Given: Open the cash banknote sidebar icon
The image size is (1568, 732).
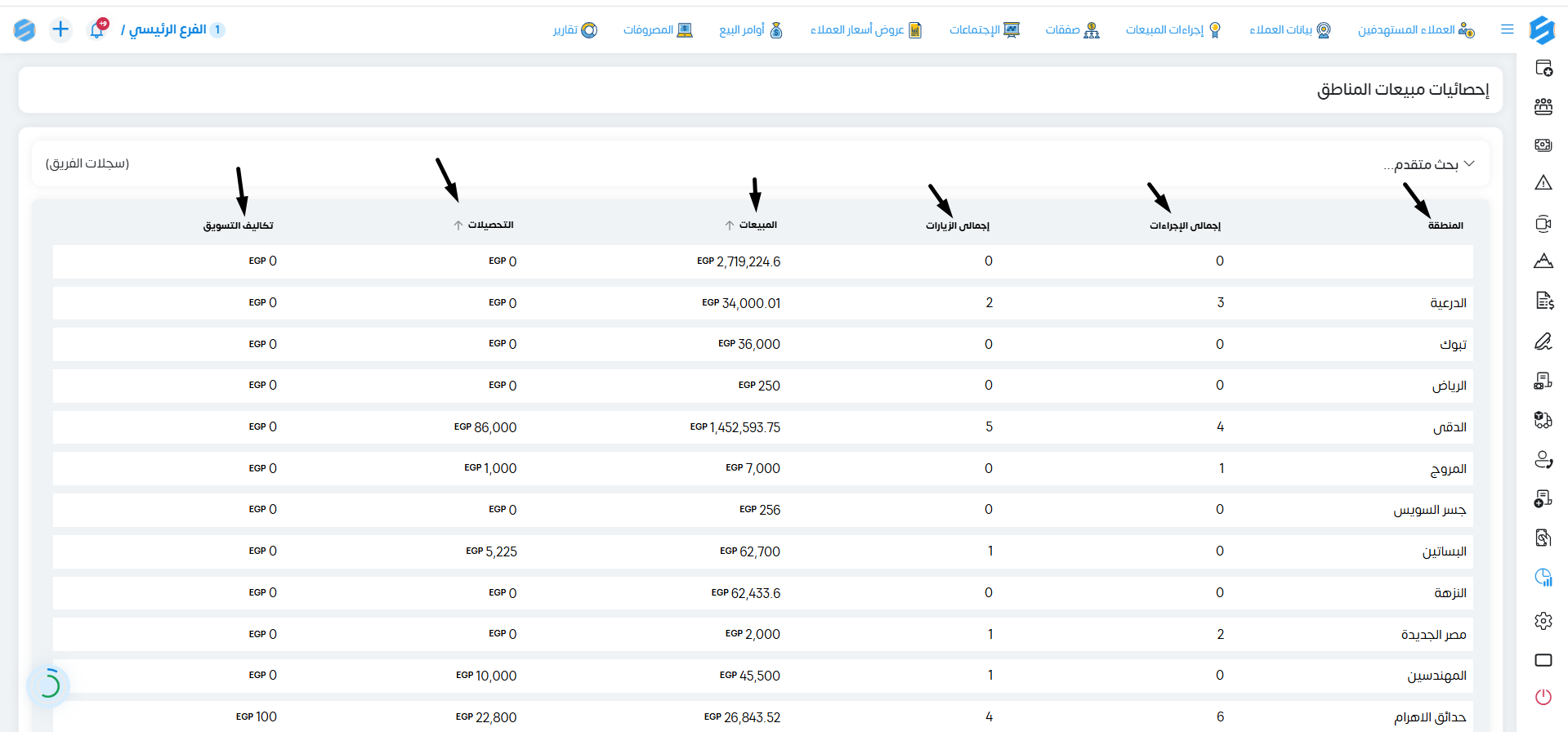Looking at the screenshot, I should point(1543,145).
